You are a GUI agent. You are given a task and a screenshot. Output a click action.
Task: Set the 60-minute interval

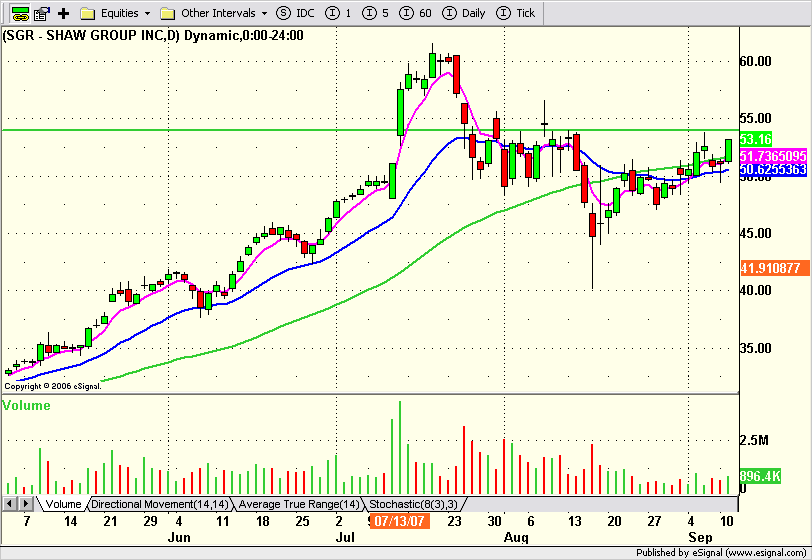click(x=415, y=13)
